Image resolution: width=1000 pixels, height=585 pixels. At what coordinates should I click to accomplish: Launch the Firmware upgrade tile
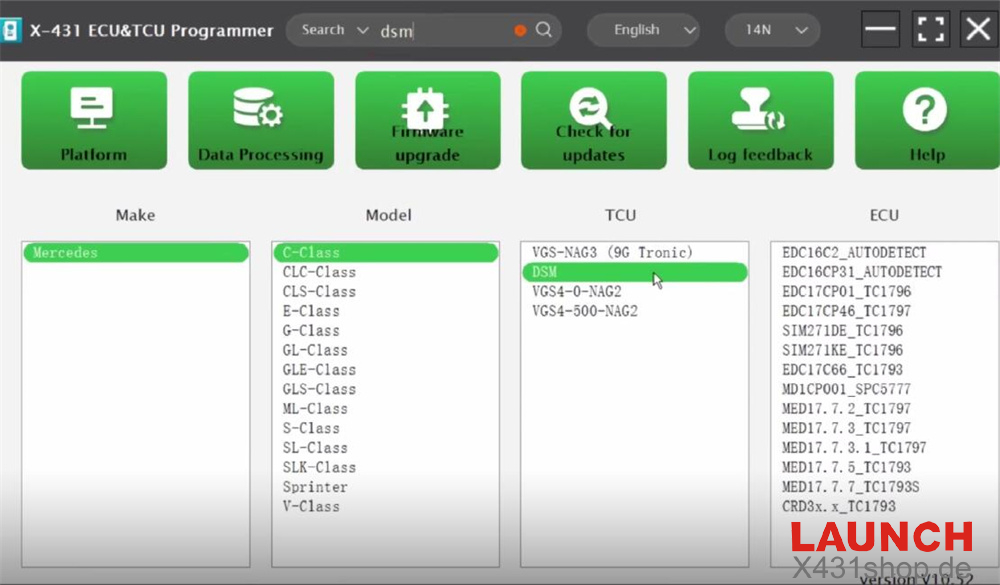coord(427,120)
